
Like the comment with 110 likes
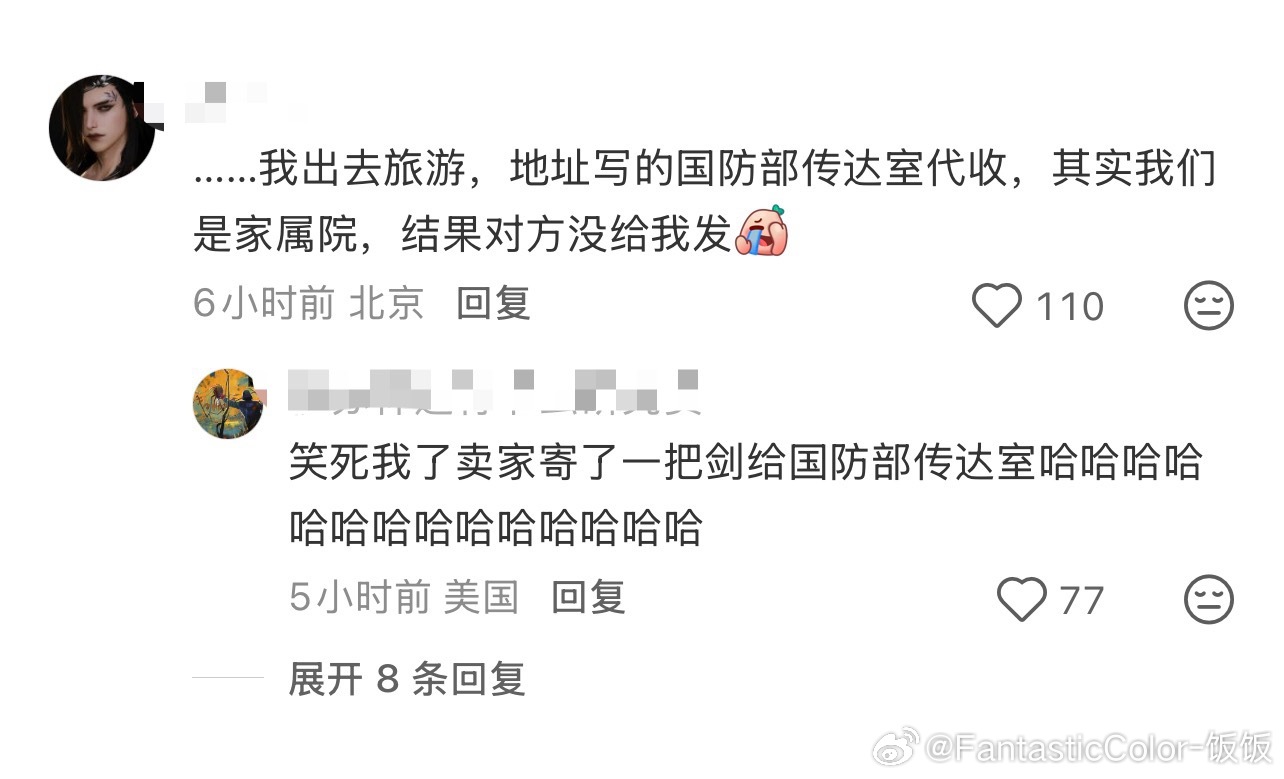pyautogui.click(x=997, y=306)
